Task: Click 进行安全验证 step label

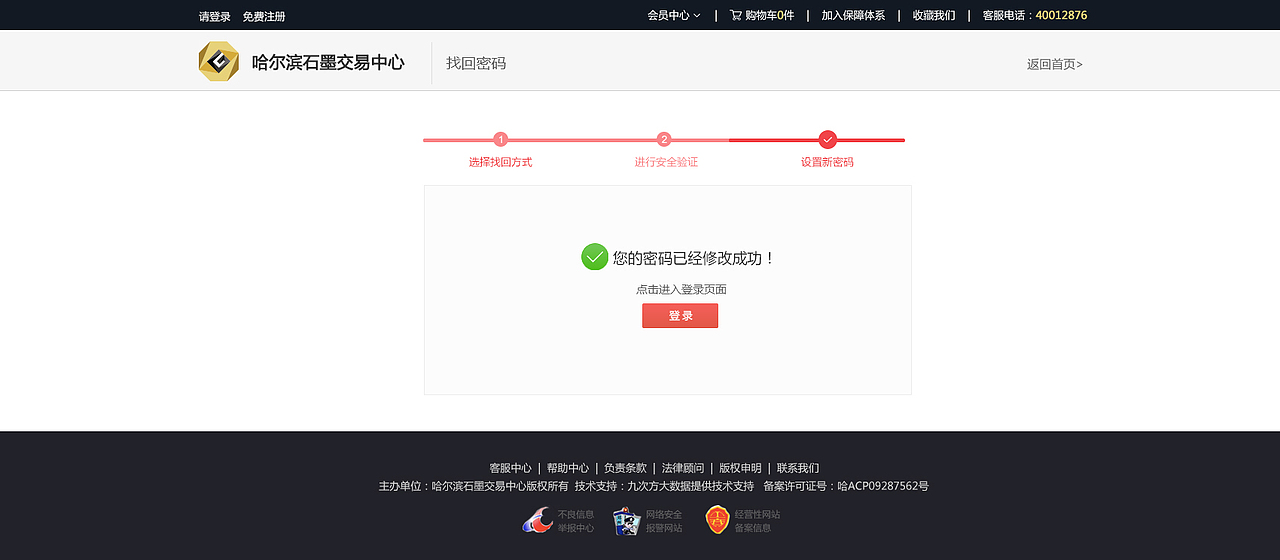Action: point(666,162)
